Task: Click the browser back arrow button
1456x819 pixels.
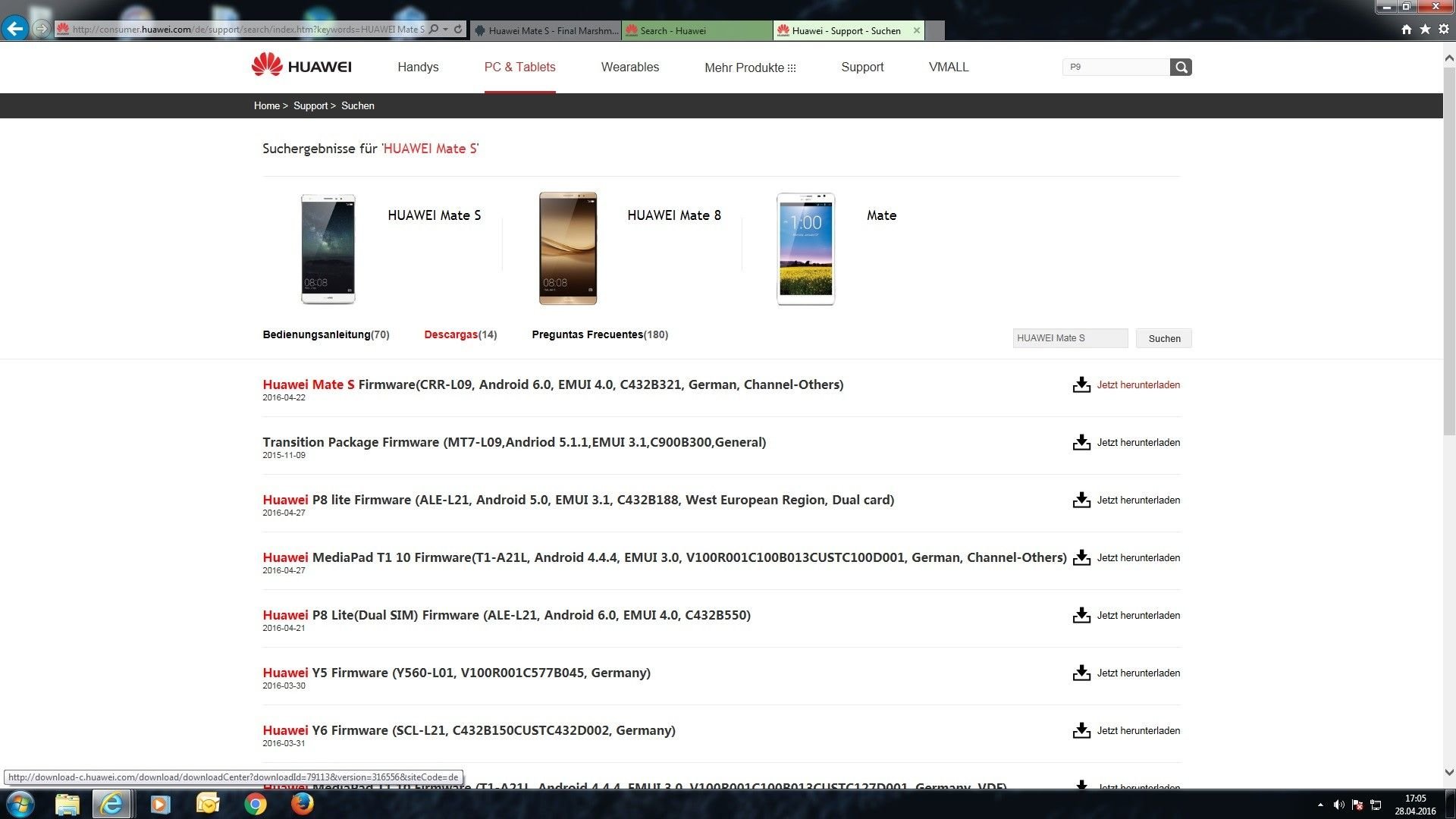Action: point(14,29)
